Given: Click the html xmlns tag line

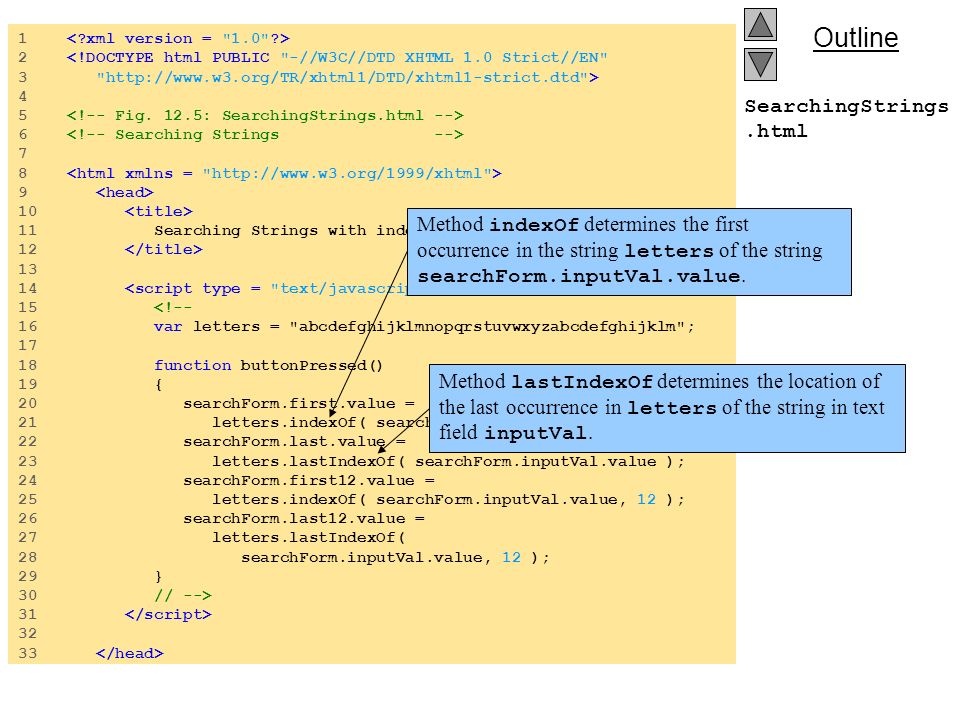Looking at the screenshot, I should (x=284, y=173).
